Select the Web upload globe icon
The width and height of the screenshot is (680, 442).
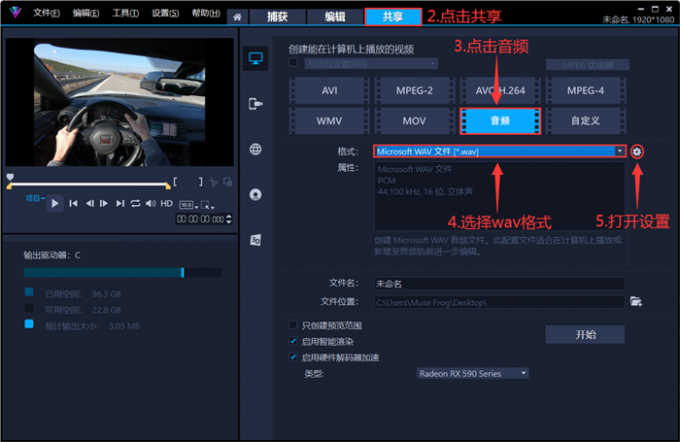click(x=255, y=149)
